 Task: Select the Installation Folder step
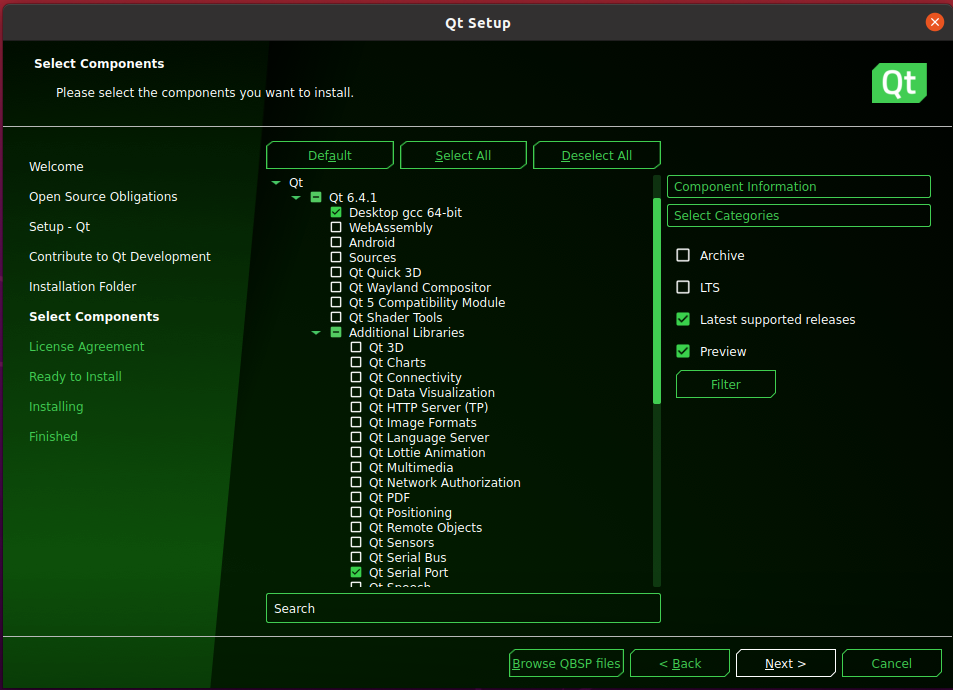(x=83, y=286)
